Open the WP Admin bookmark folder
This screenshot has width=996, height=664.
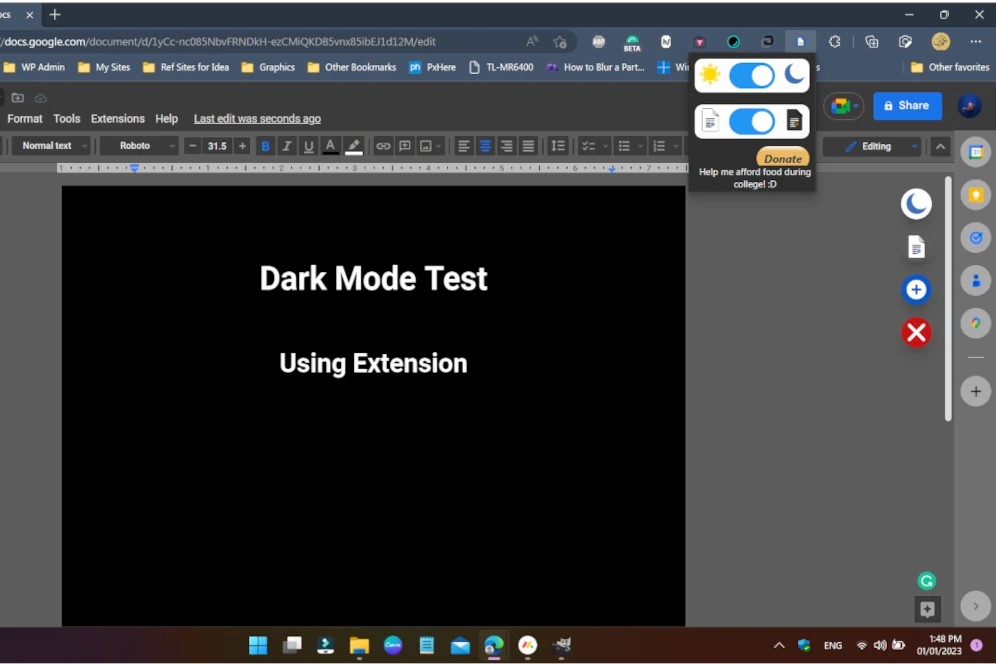34,67
